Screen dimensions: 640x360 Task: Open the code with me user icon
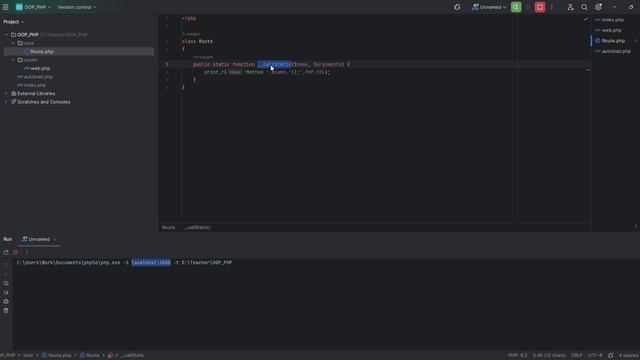[x=570, y=7]
